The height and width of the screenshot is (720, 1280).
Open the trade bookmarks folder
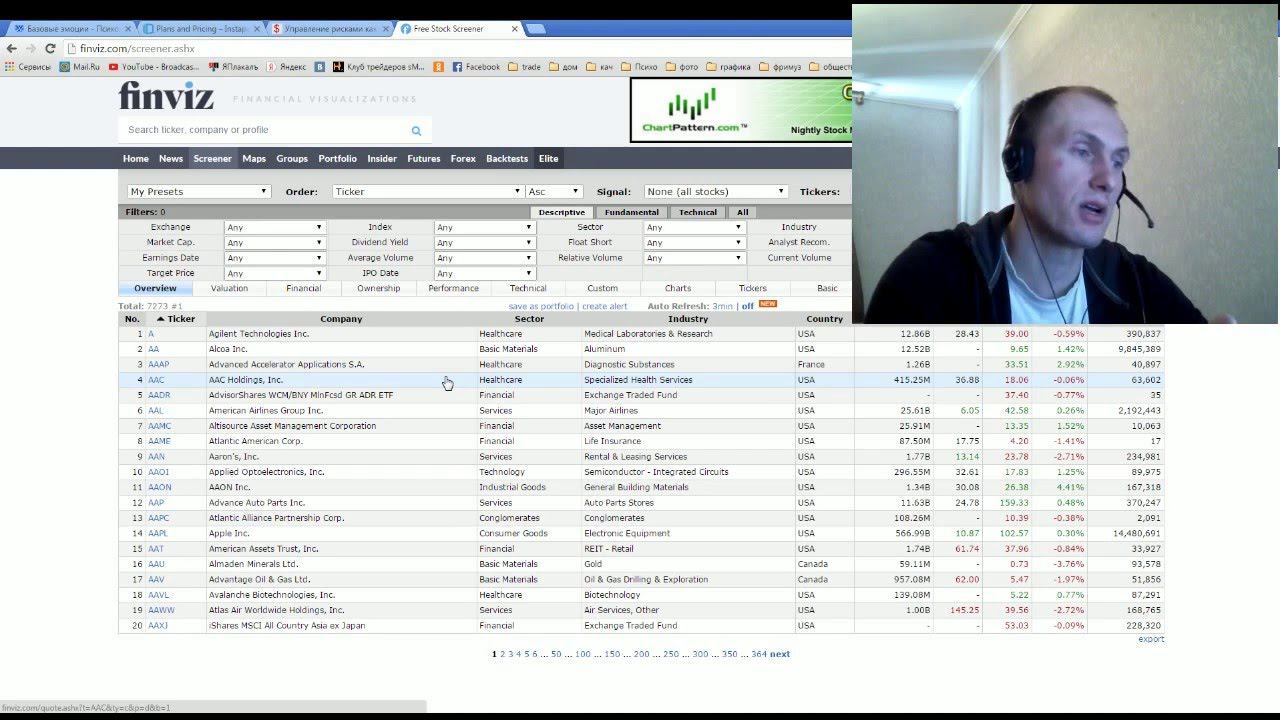tap(524, 67)
